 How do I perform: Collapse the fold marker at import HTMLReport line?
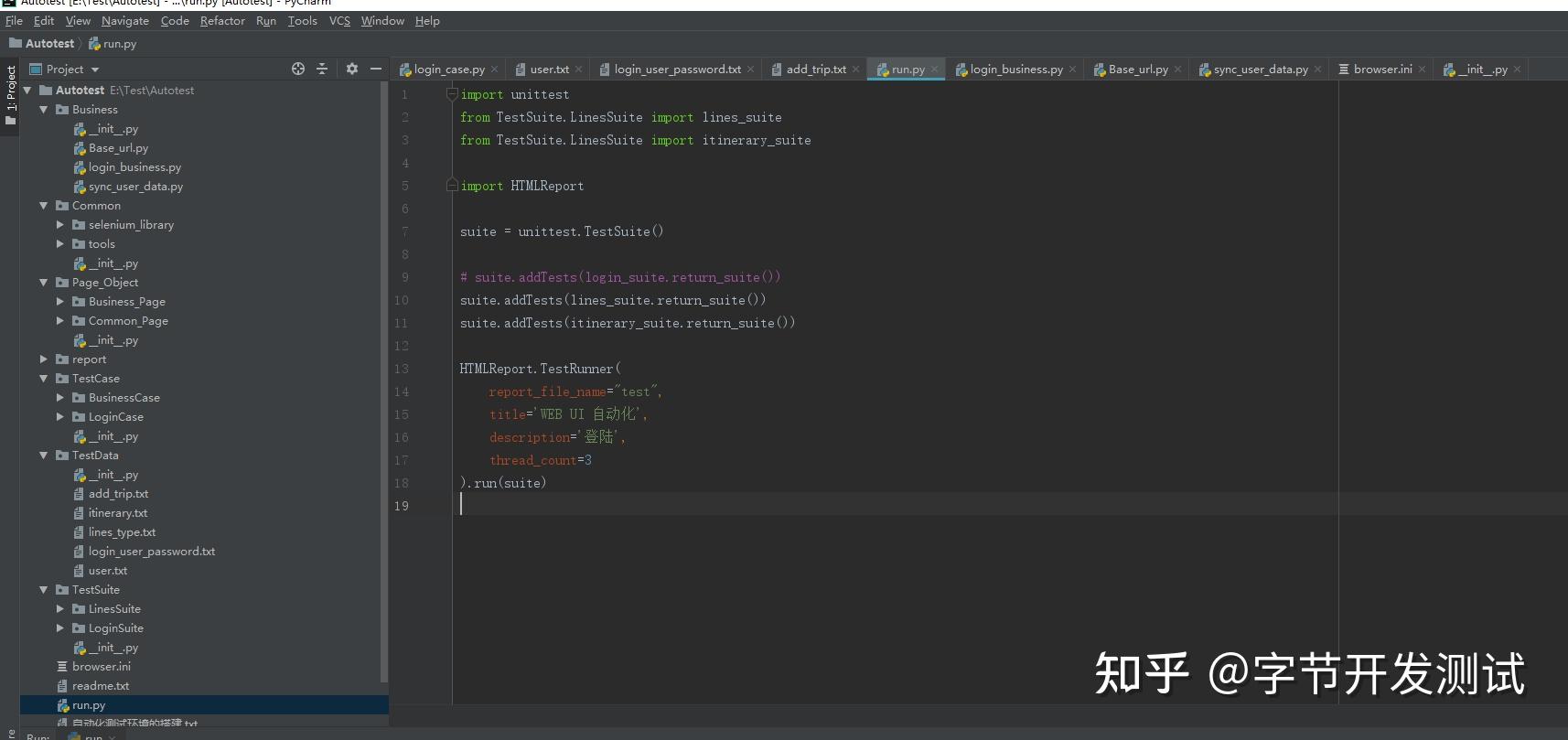[x=452, y=186]
